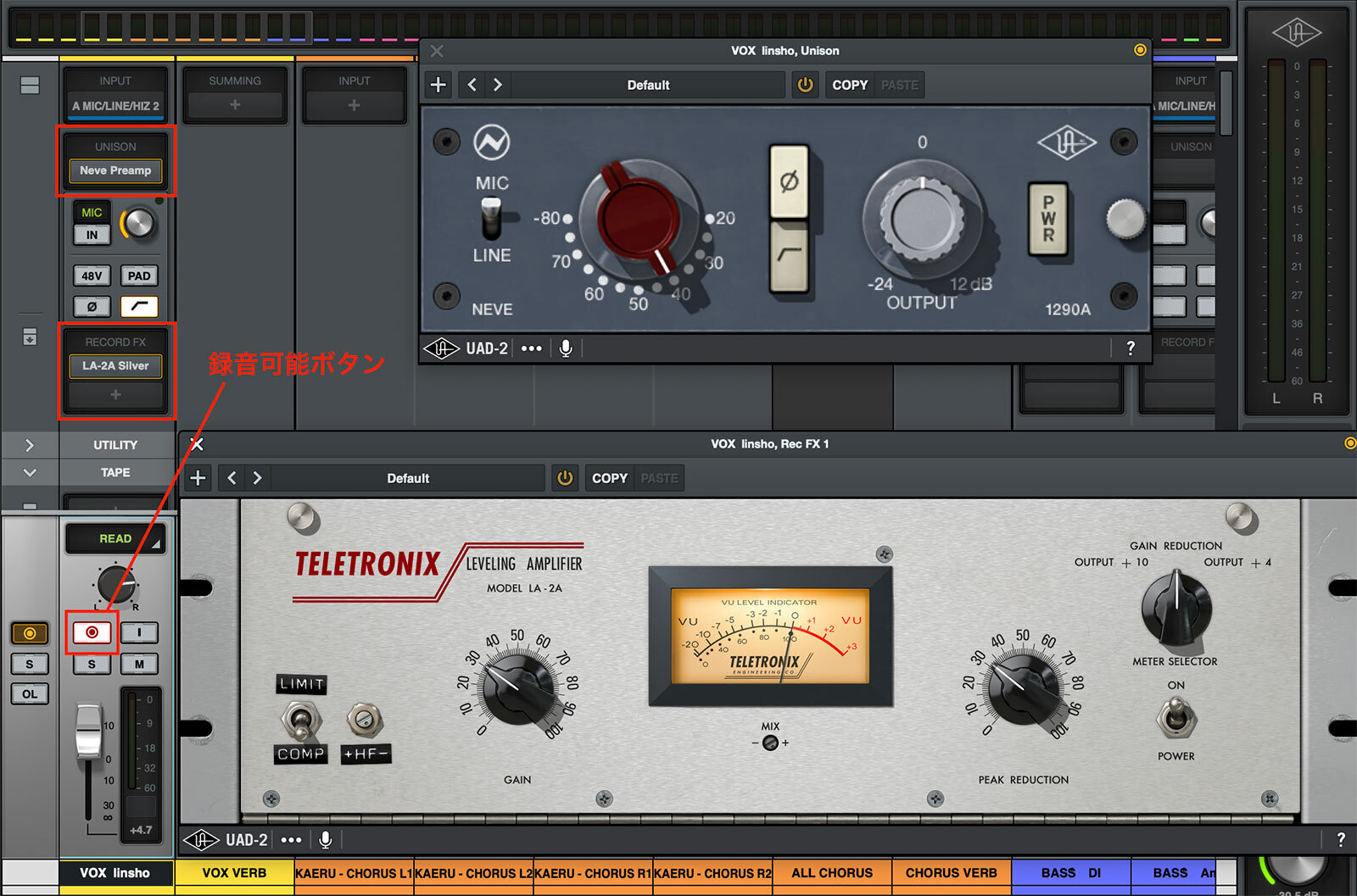The height and width of the screenshot is (896, 1357).
Task: Open the LA-2A plugin help question mark
Action: coord(1340,839)
